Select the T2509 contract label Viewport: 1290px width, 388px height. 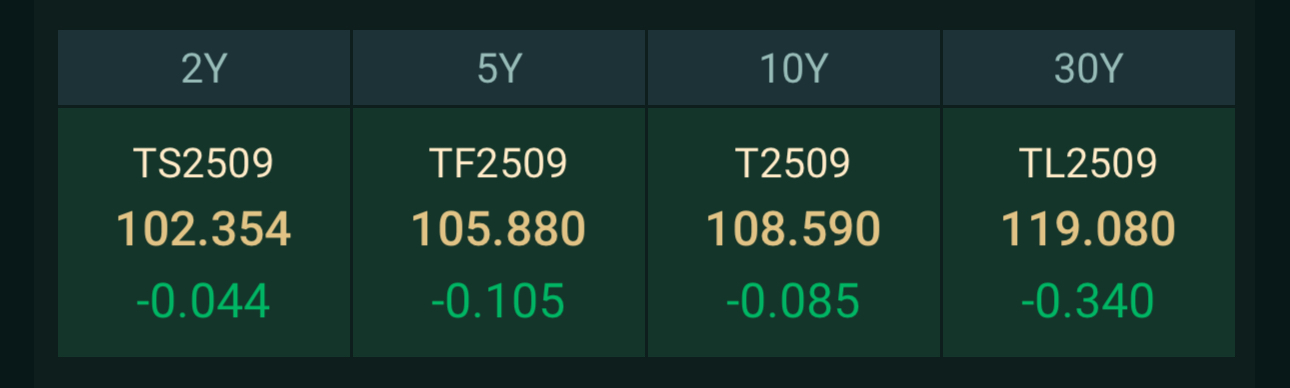(793, 163)
